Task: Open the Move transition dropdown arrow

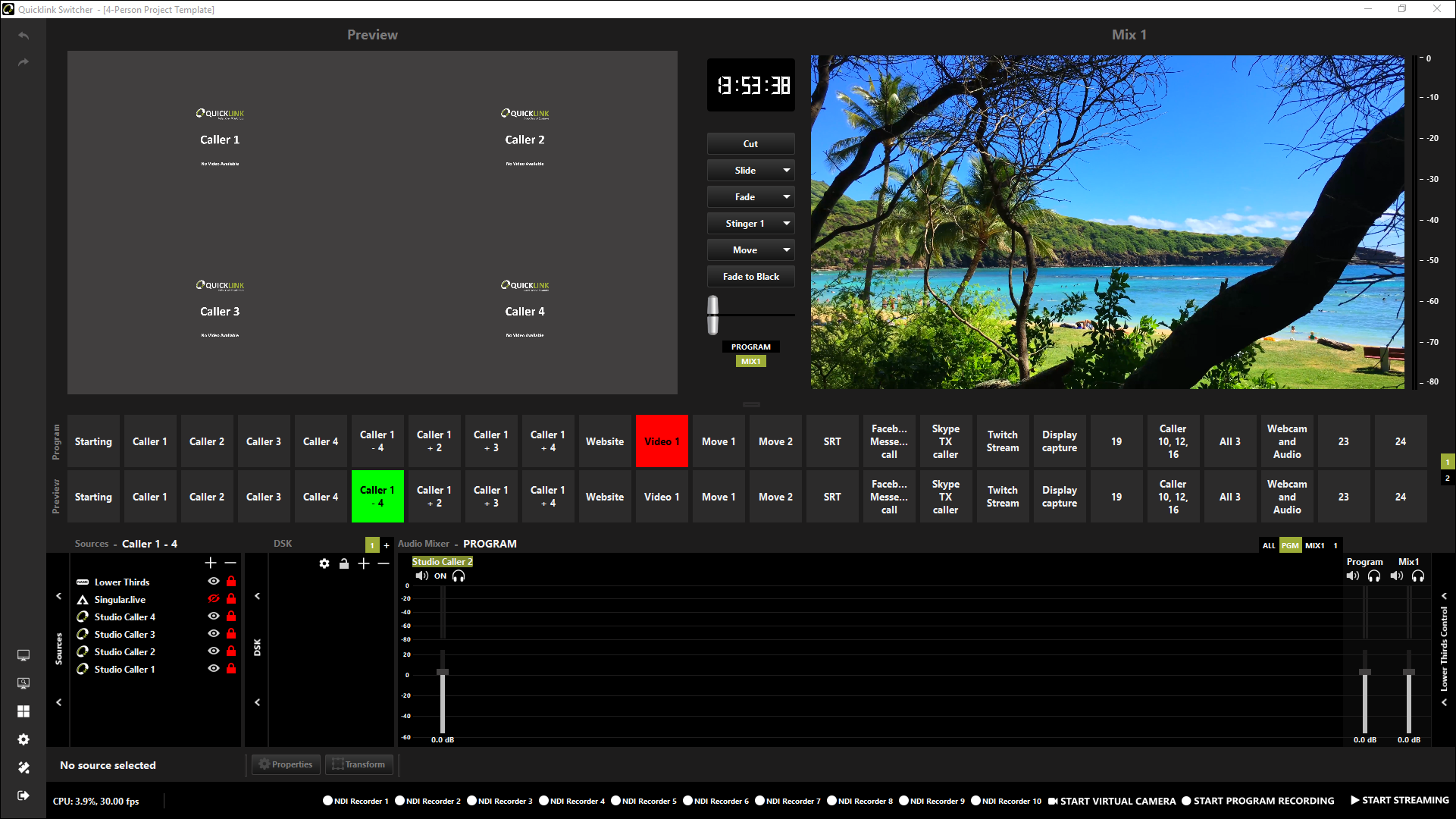Action: [x=787, y=250]
